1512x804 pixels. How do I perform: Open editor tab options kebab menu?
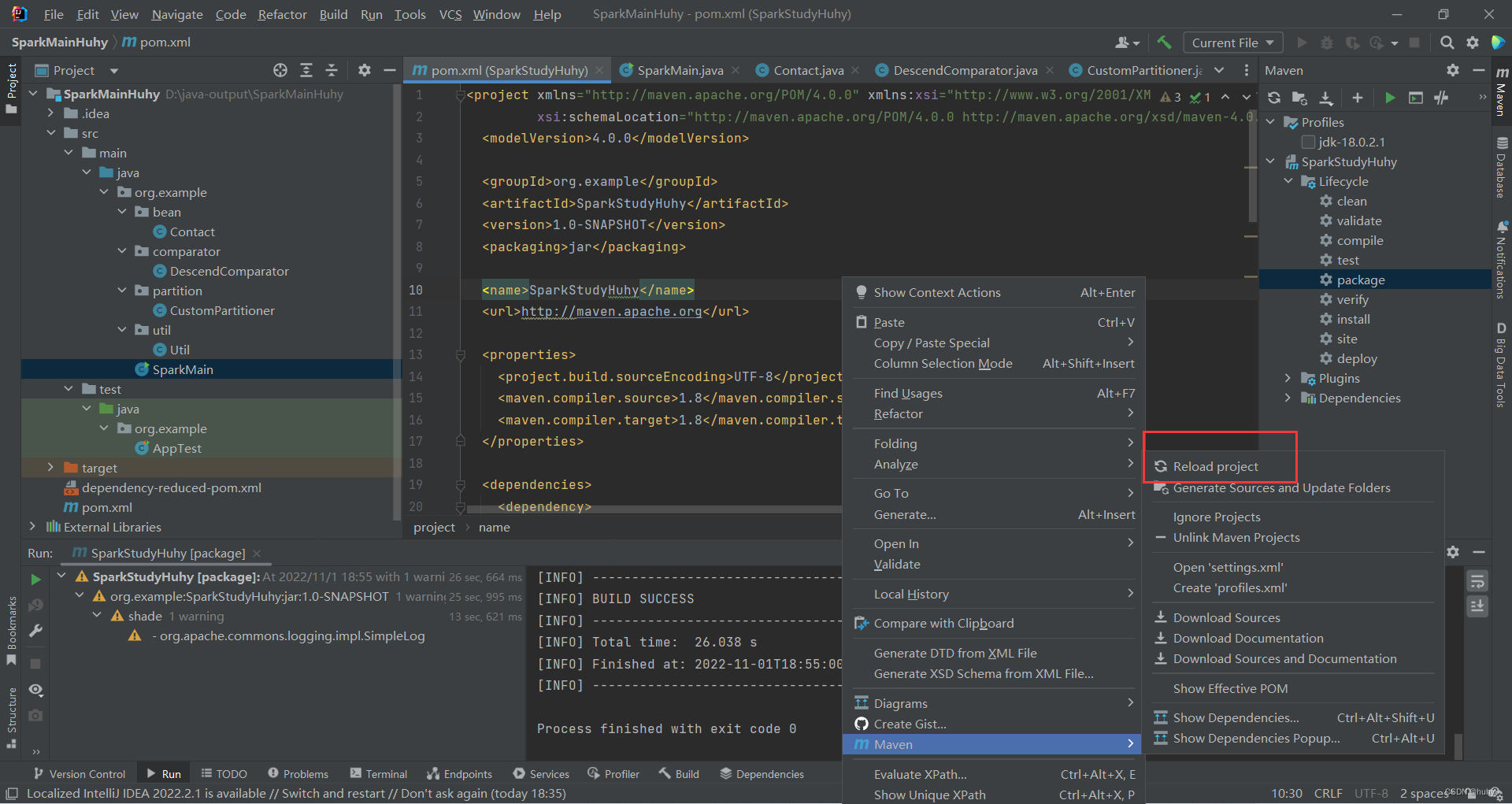pos(1246,70)
